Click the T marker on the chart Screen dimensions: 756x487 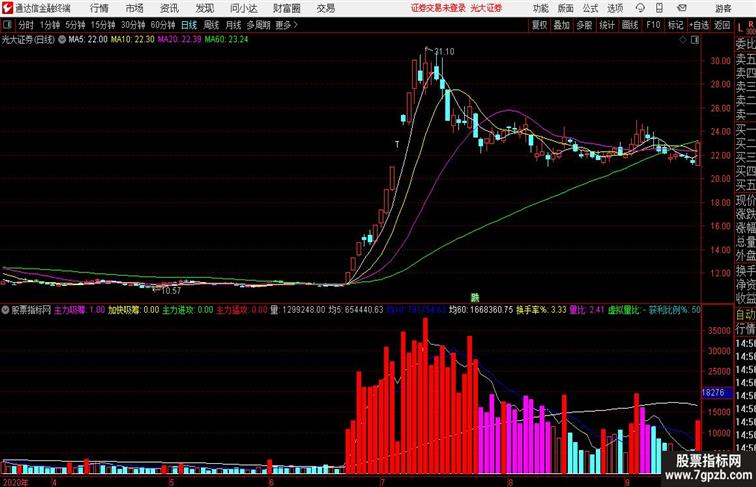(x=397, y=144)
